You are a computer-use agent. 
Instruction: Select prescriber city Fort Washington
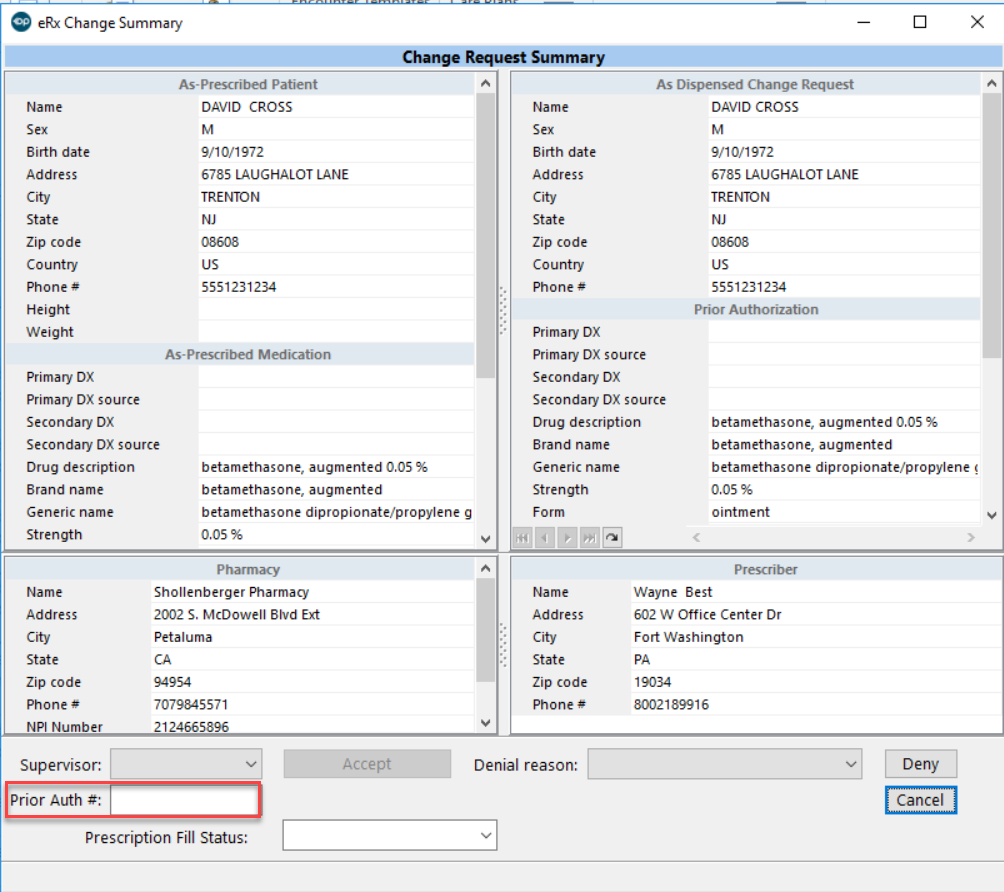click(x=688, y=637)
